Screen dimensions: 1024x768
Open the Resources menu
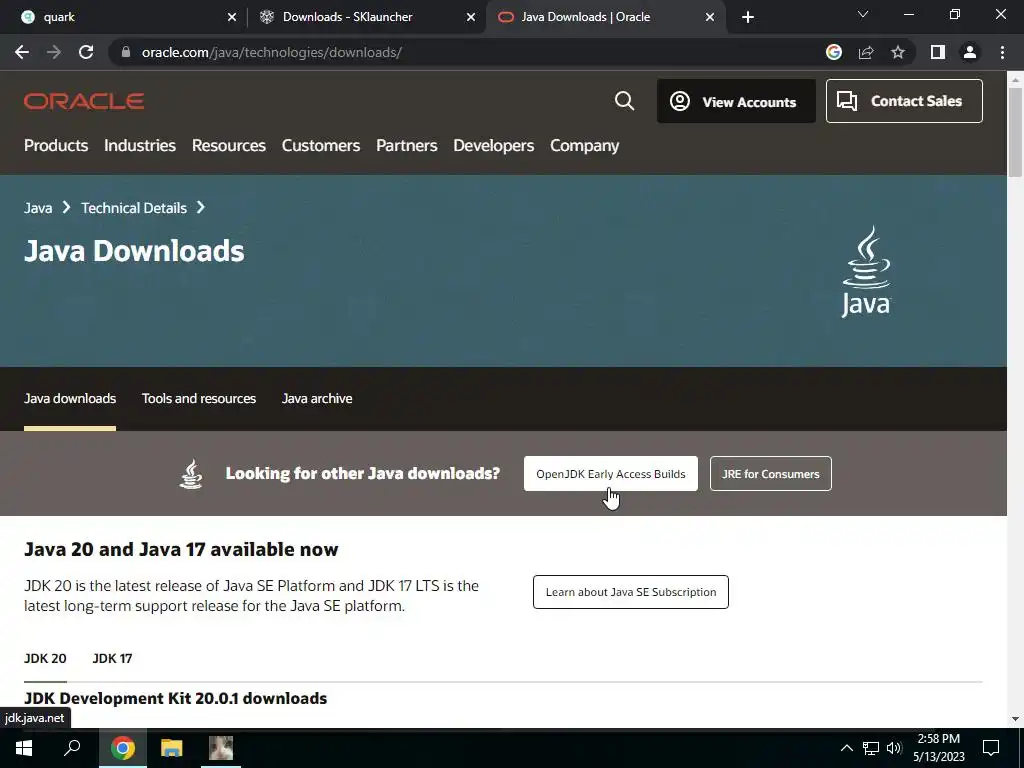pyautogui.click(x=229, y=146)
